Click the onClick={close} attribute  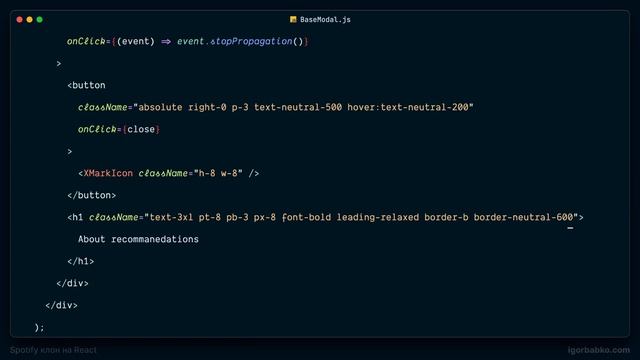(x=119, y=129)
